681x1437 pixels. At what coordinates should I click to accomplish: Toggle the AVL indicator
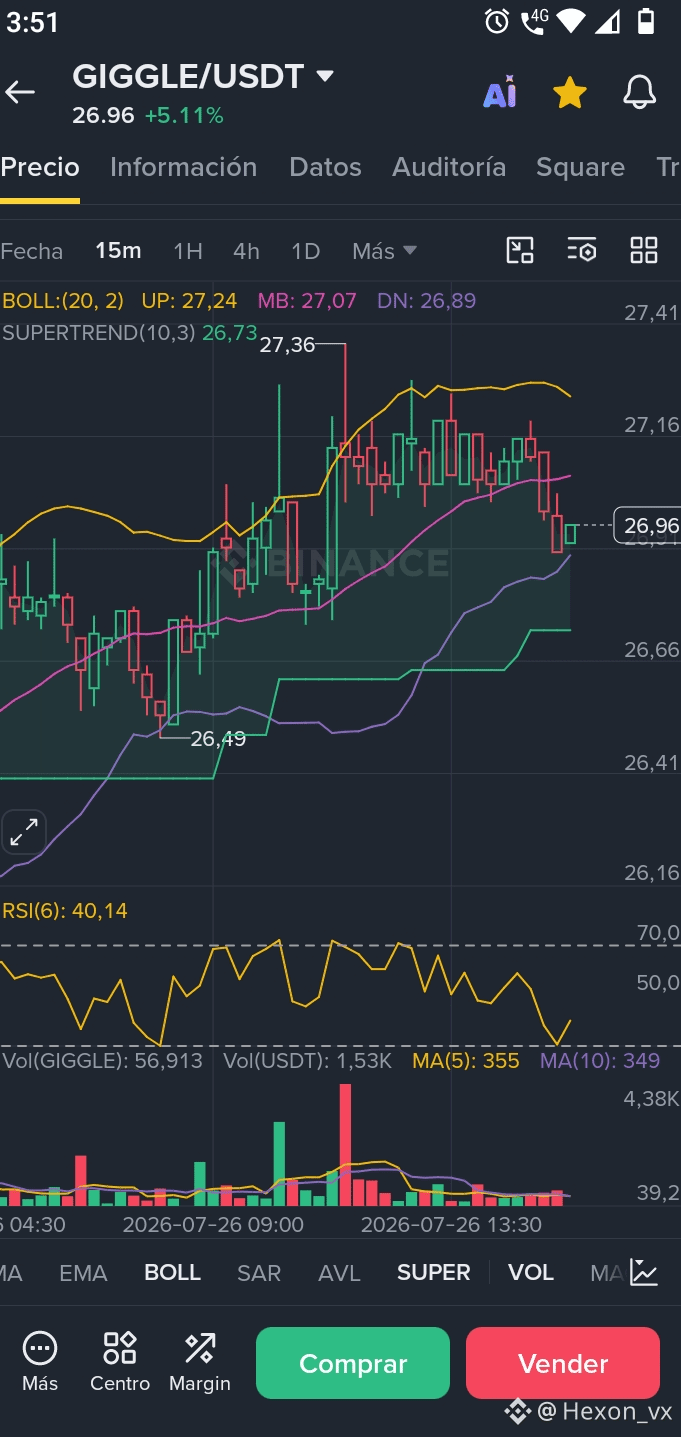(x=339, y=1273)
